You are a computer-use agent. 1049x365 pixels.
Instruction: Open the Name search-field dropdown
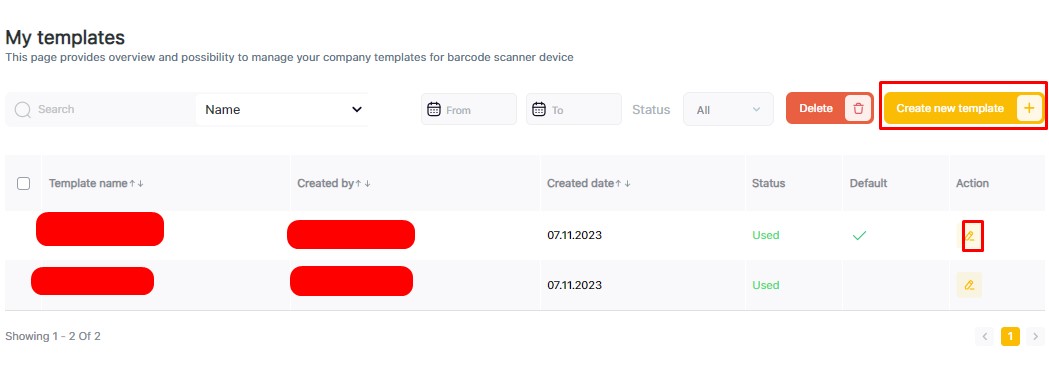pos(282,110)
